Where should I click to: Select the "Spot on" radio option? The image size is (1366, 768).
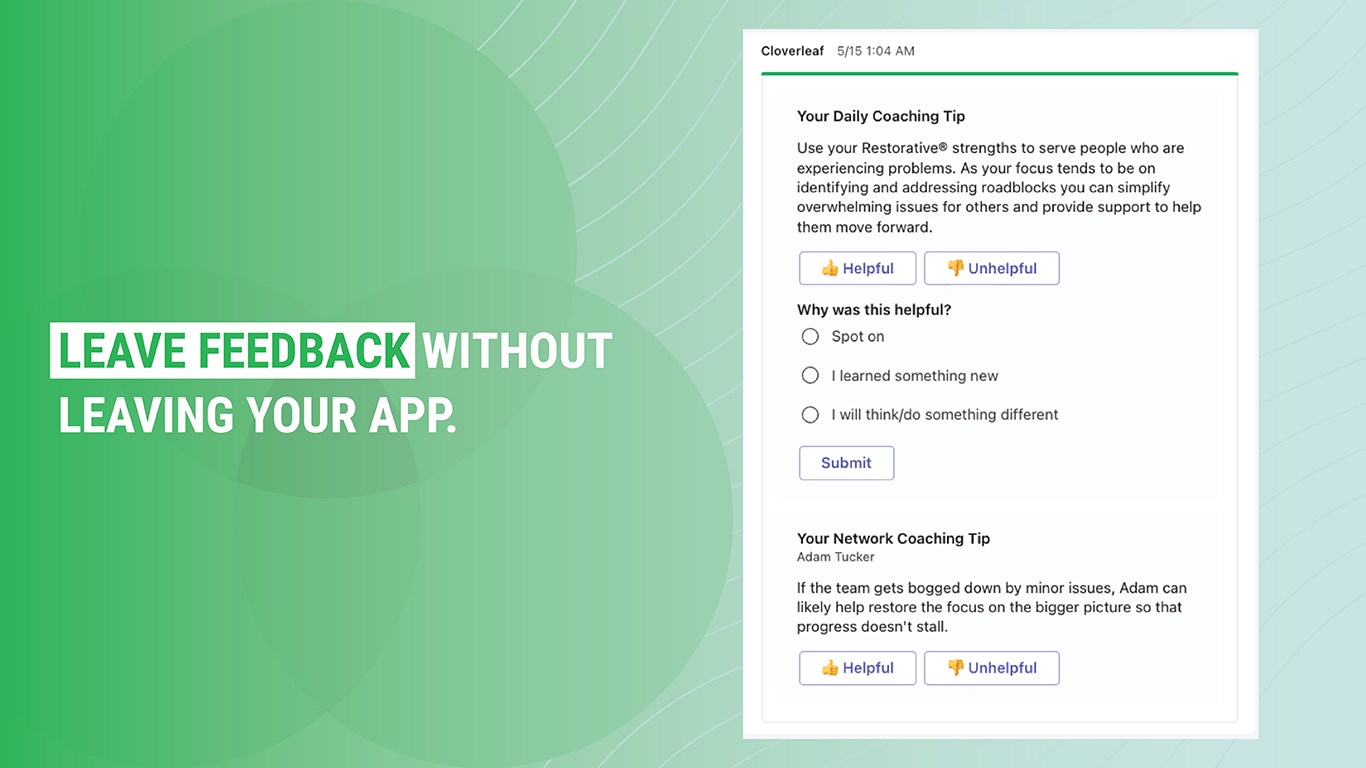pyautogui.click(x=810, y=337)
